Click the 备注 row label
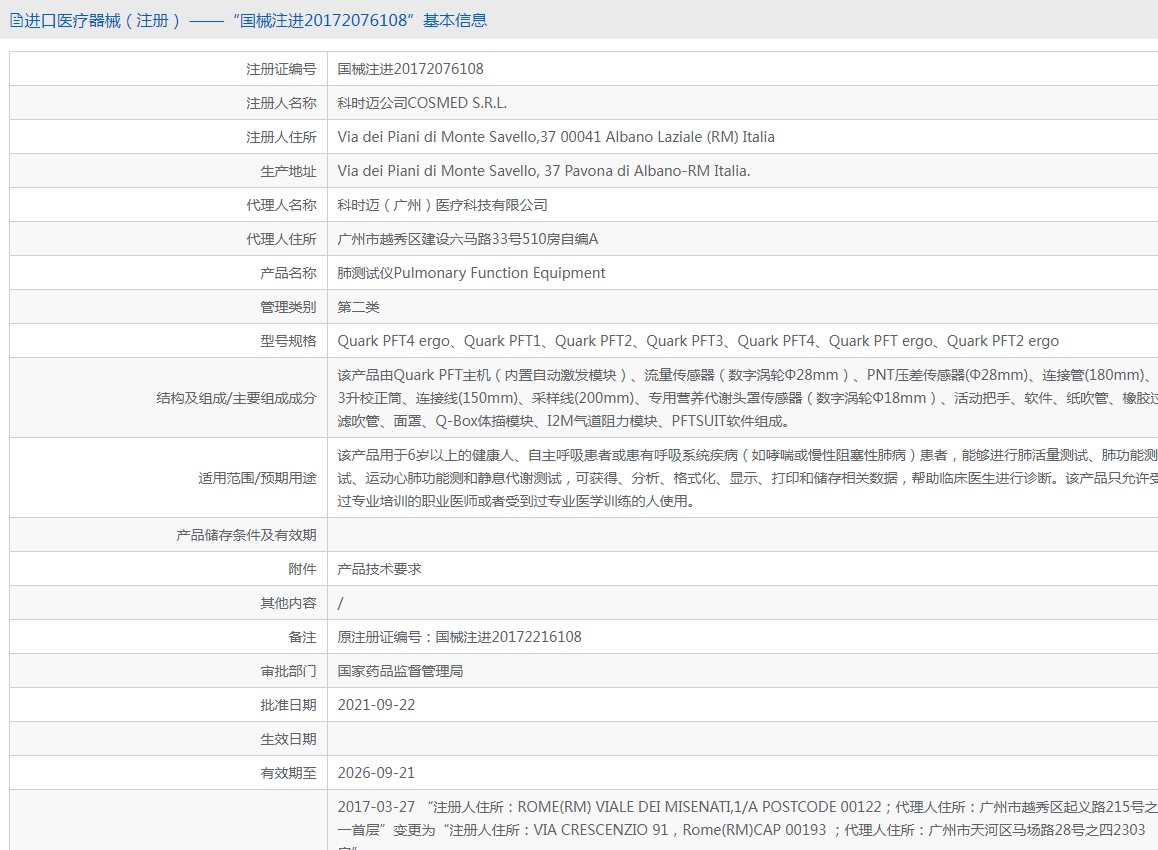This screenshot has height=850, width=1158. [302, 637]
